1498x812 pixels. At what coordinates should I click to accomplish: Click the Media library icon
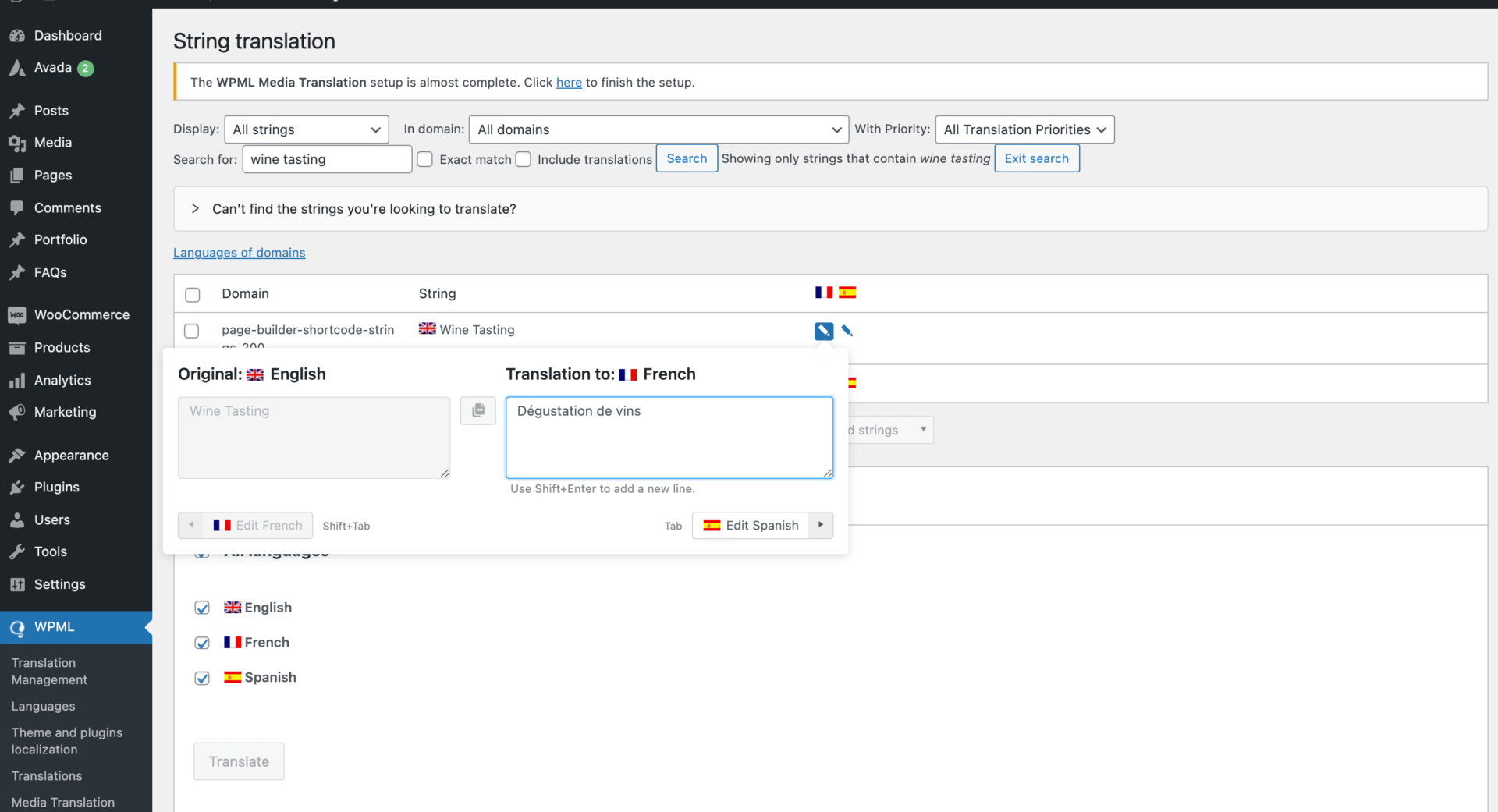[x=17, y=143]
